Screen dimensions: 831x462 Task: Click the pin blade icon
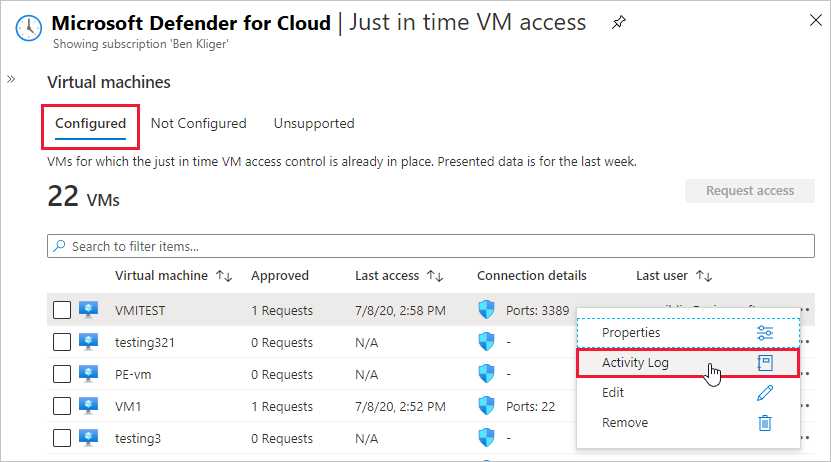click(619, 23)
